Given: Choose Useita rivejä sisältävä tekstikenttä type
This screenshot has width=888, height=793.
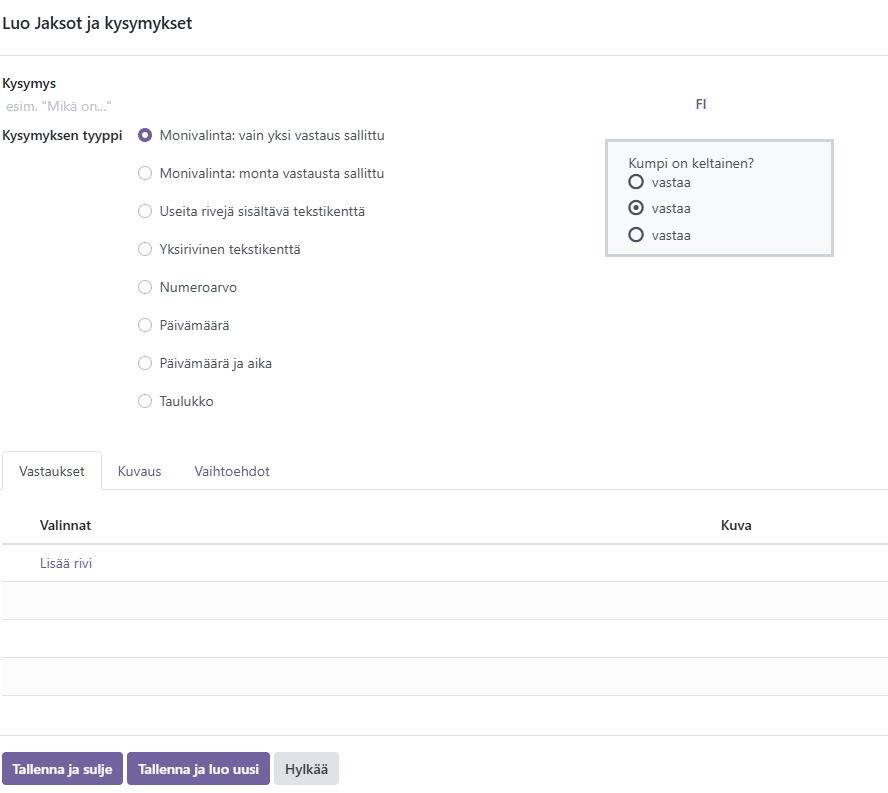Looking at the screenshot, I should pyautogui.click(x=145, y=211).
